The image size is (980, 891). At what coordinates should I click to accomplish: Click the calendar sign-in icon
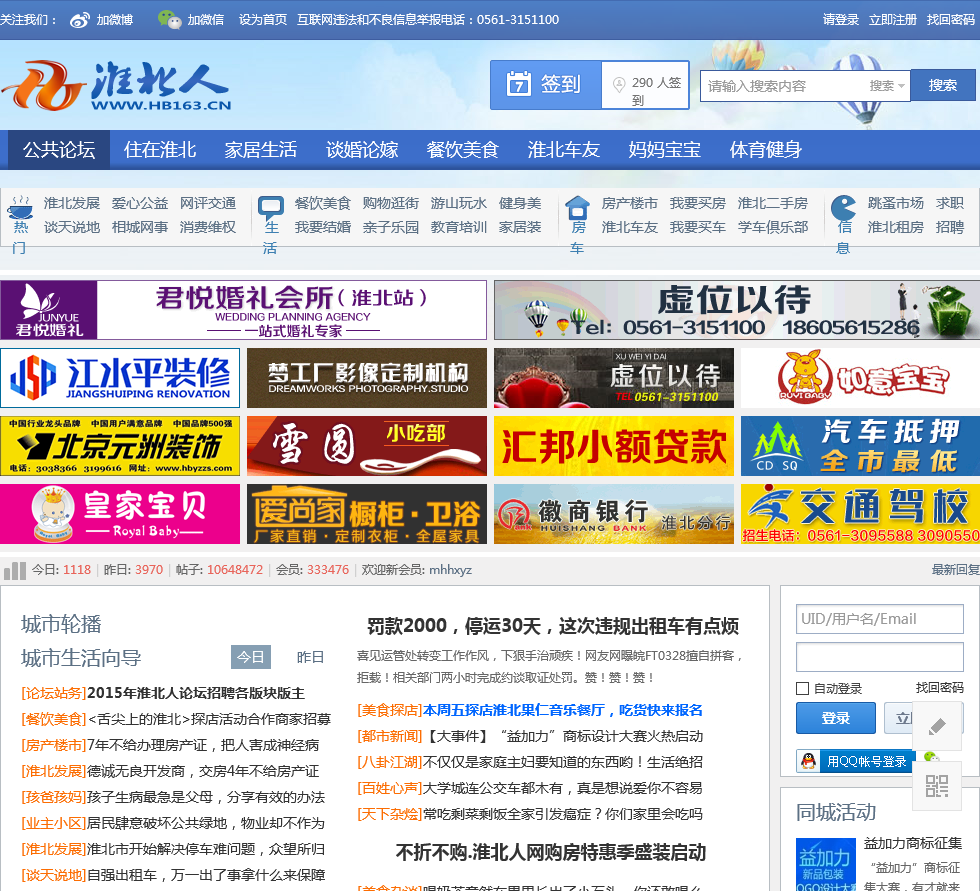pyautogui.click(x=518, y=84)
